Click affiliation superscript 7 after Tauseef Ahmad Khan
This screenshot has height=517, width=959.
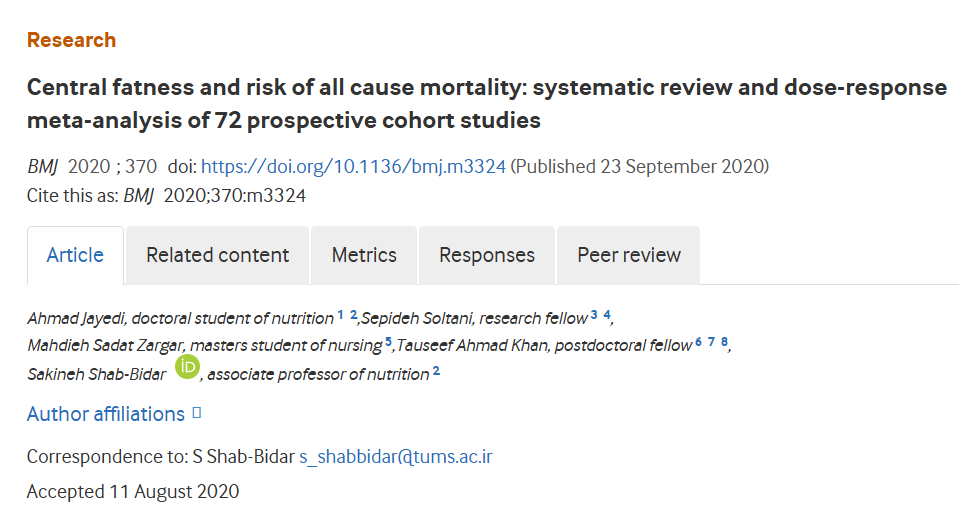tap(711, 341)
